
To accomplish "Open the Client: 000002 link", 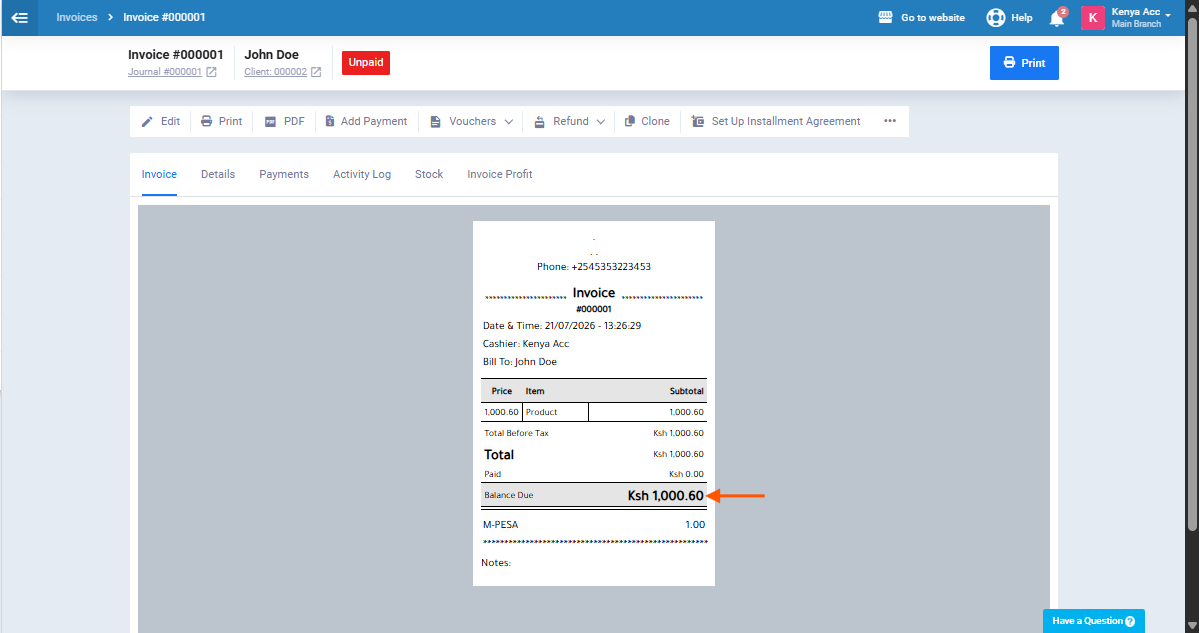I will click(x=275, y=72).
